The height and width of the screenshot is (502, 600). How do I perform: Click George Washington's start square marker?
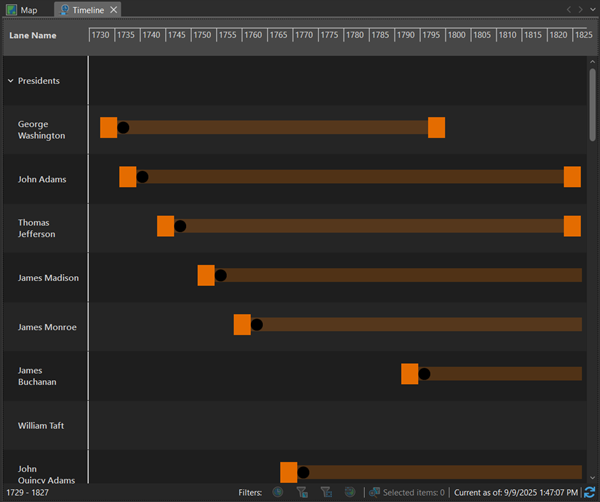click(x=109, y=127)
